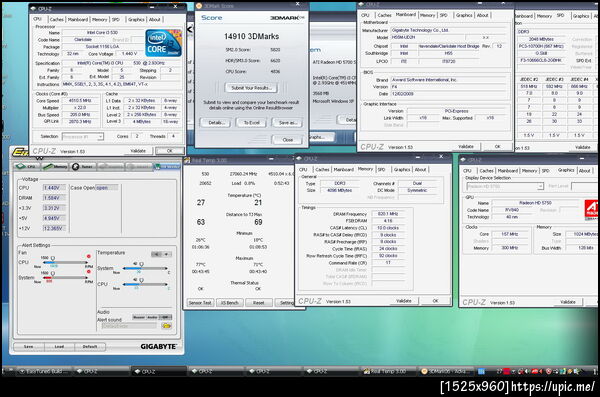Open Caches tab in the Core i3 CPU-Z window
This screenshot has height=397, width=600.
57,20
